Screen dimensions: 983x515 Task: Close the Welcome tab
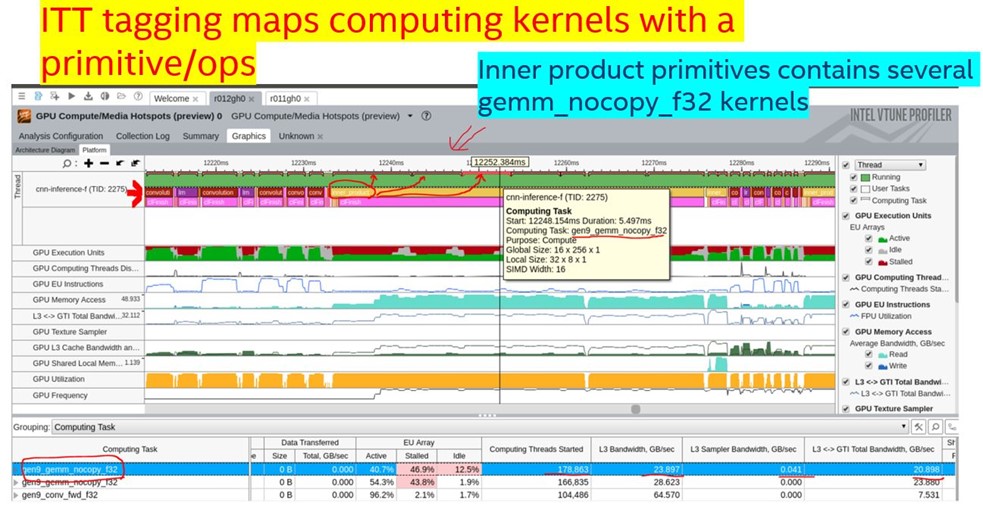coord(196,99)
